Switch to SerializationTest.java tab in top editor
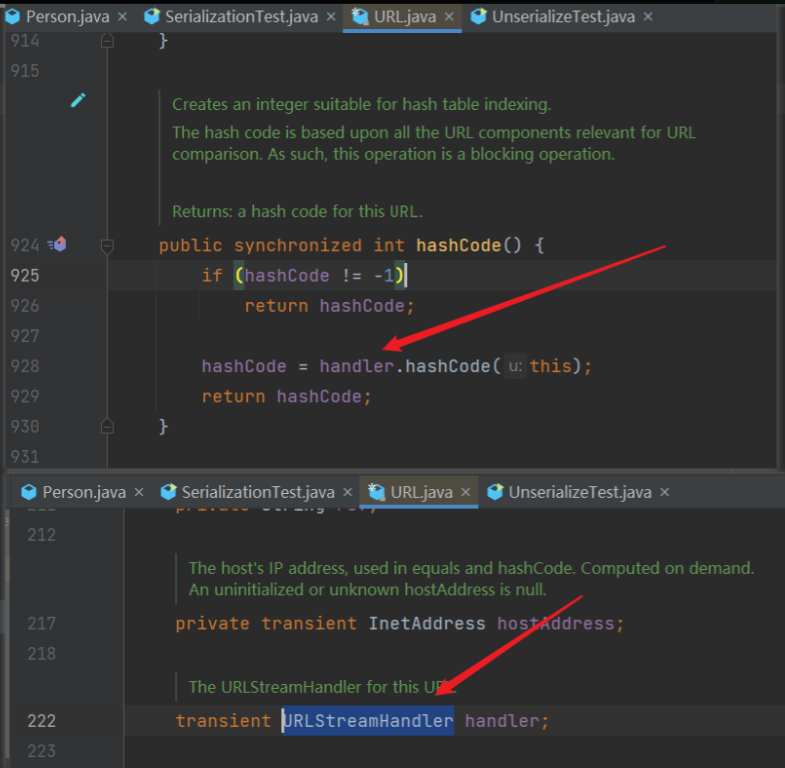This screenshot has width=785, height=768. [x=241, y=17]
